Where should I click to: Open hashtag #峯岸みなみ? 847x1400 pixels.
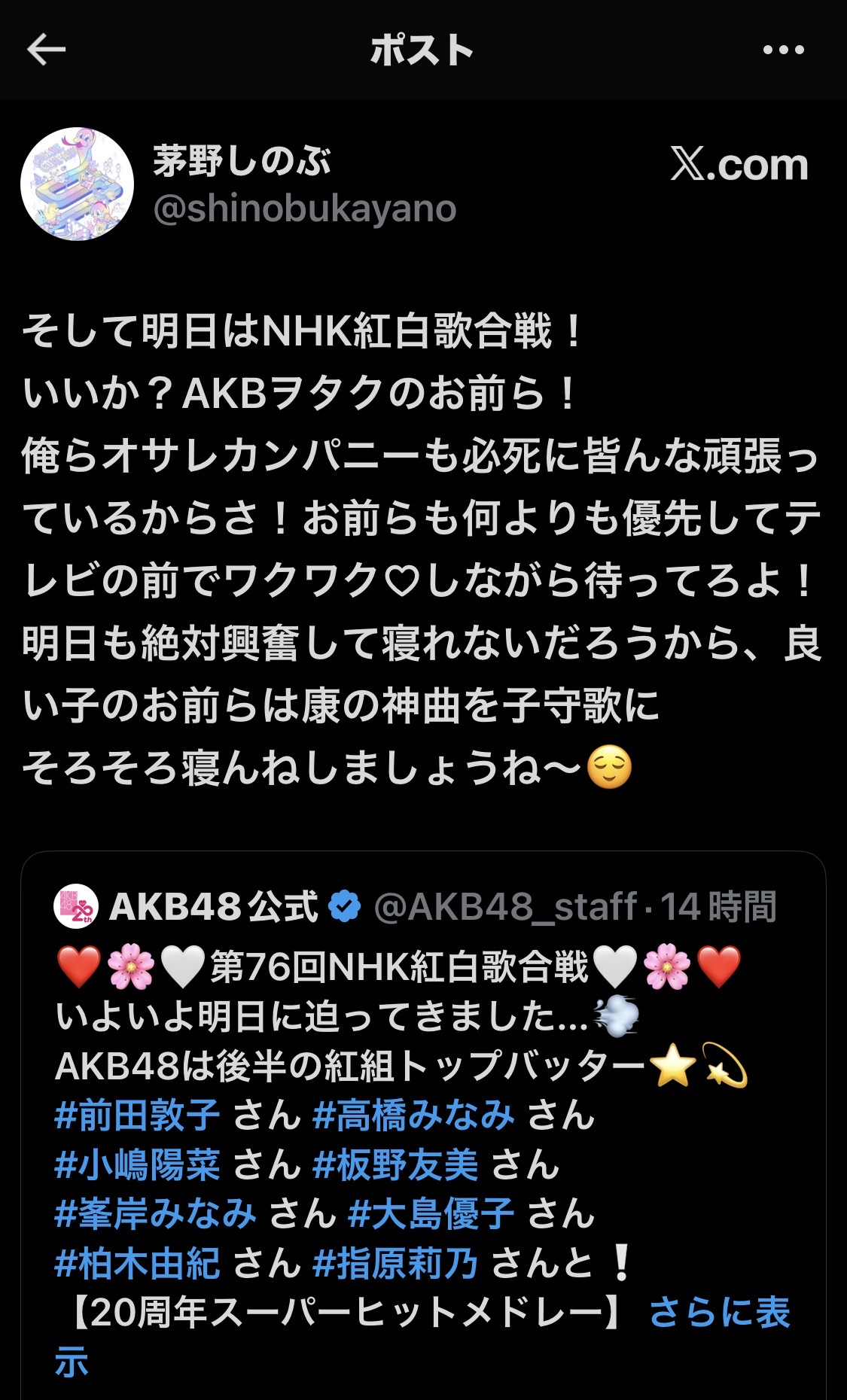[156, 1214]
